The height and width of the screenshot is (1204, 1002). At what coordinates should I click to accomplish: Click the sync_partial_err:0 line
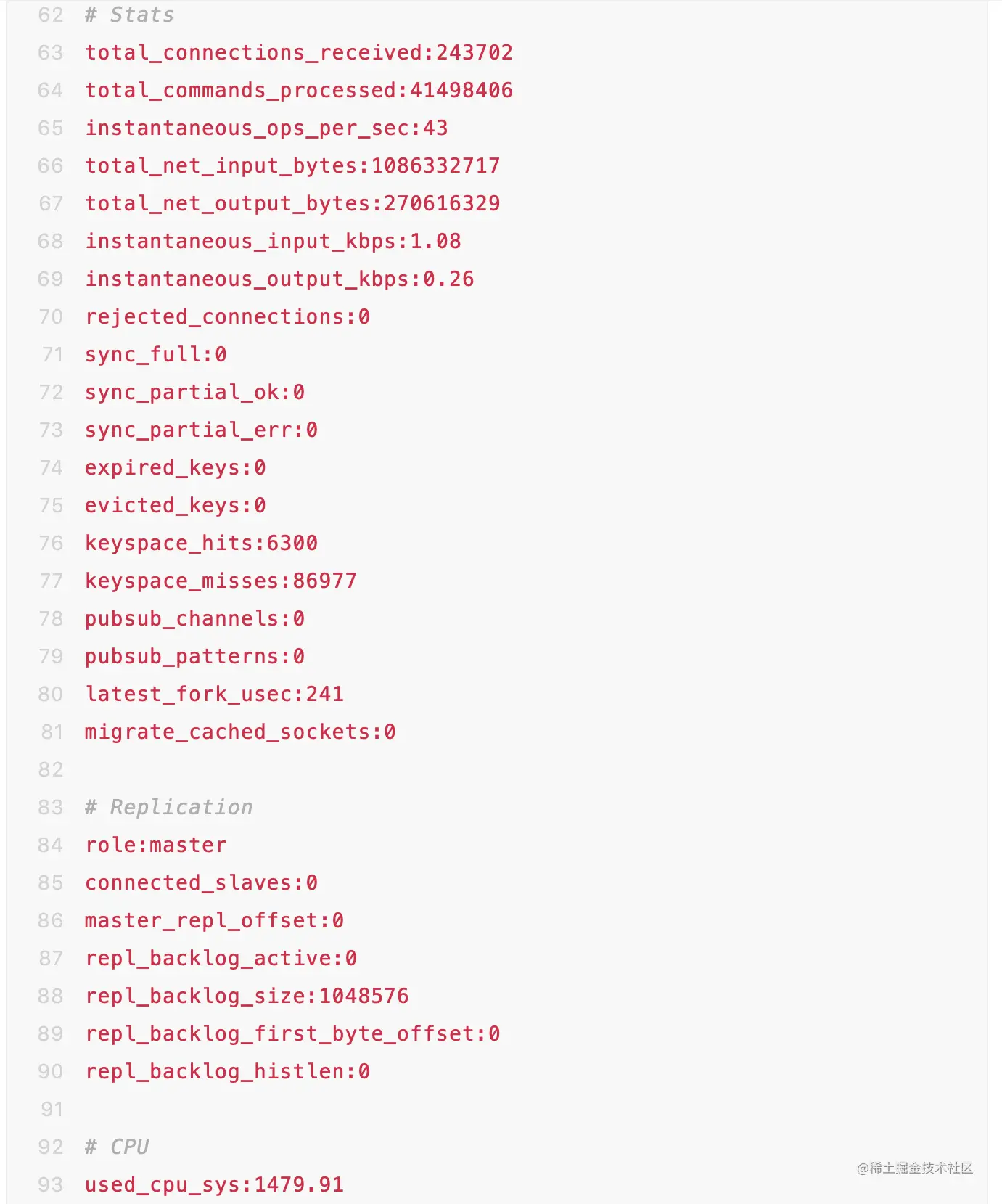201,430
